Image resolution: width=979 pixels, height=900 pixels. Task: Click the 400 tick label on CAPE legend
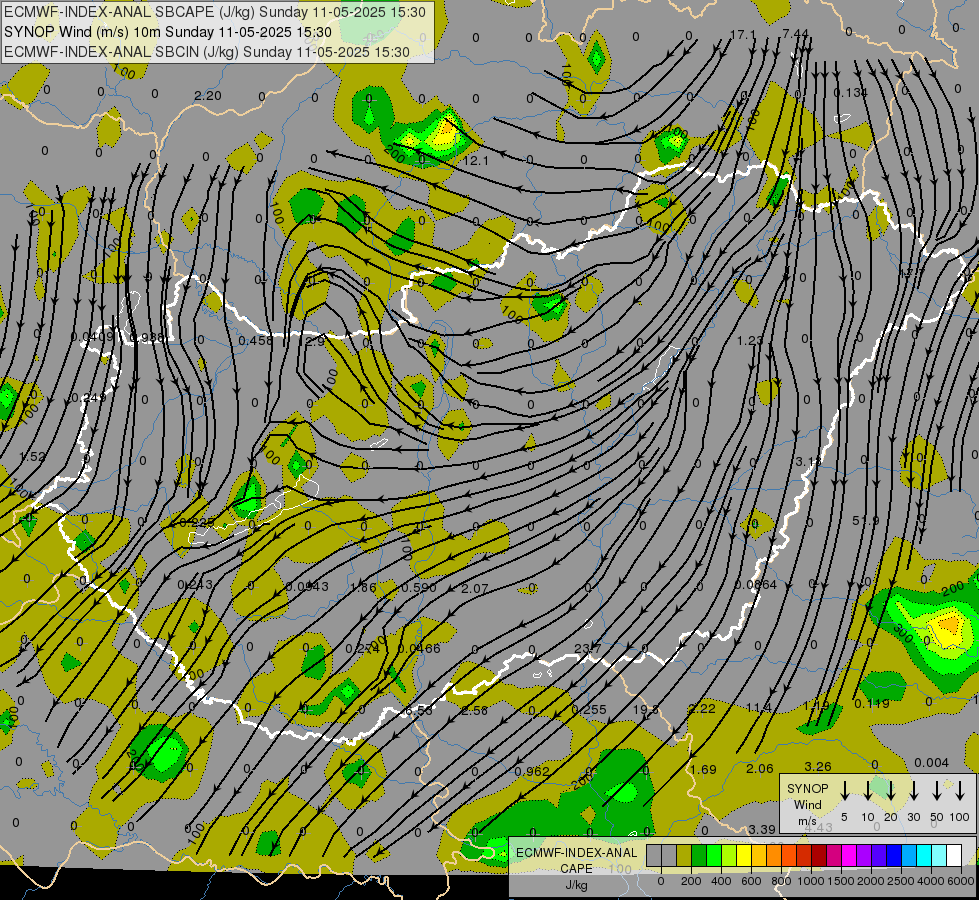click(721, 881)
